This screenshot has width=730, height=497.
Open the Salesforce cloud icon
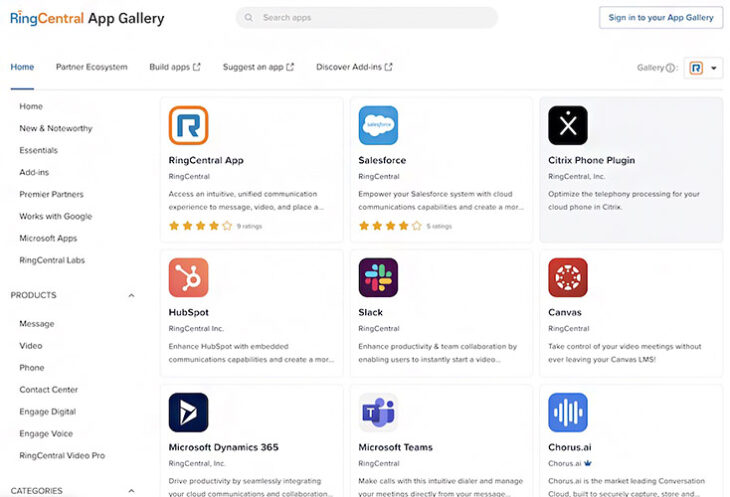click(378, 125)
